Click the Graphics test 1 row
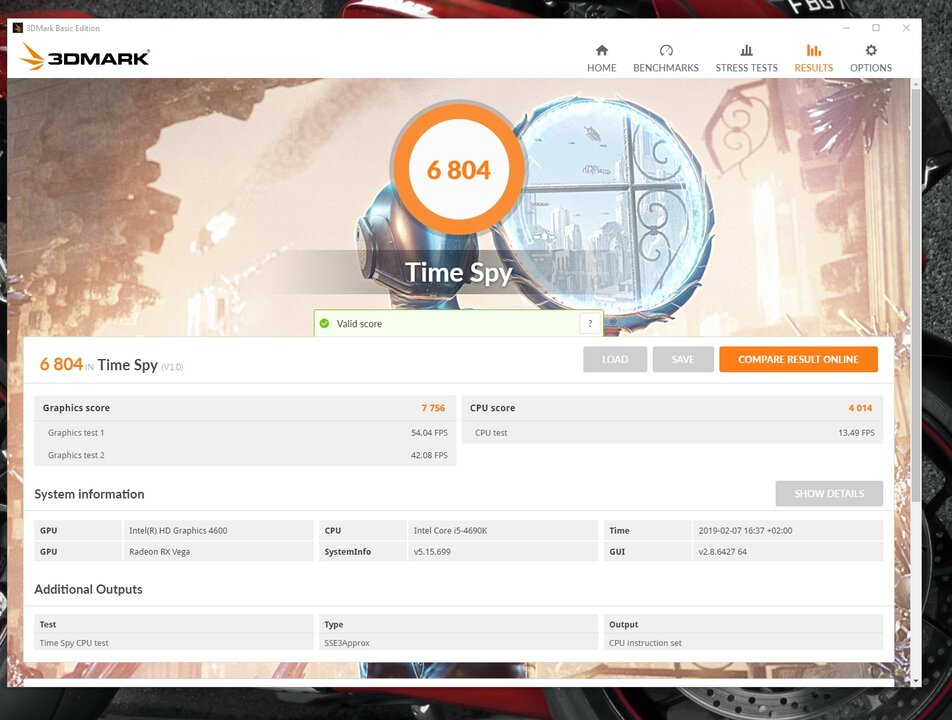952x720 pixels. tap(245, 433)
